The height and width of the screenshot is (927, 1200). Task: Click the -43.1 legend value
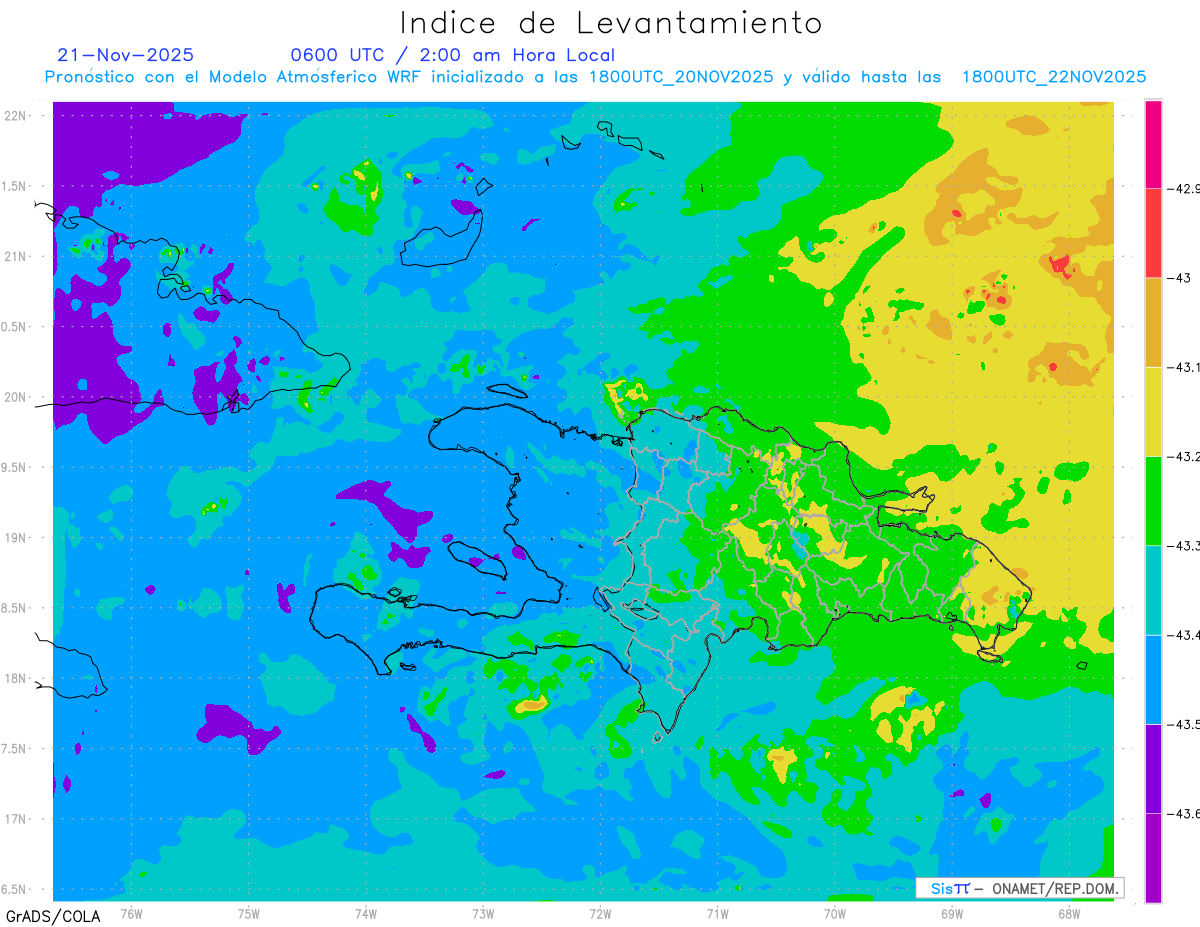[x=1183, y=367]
